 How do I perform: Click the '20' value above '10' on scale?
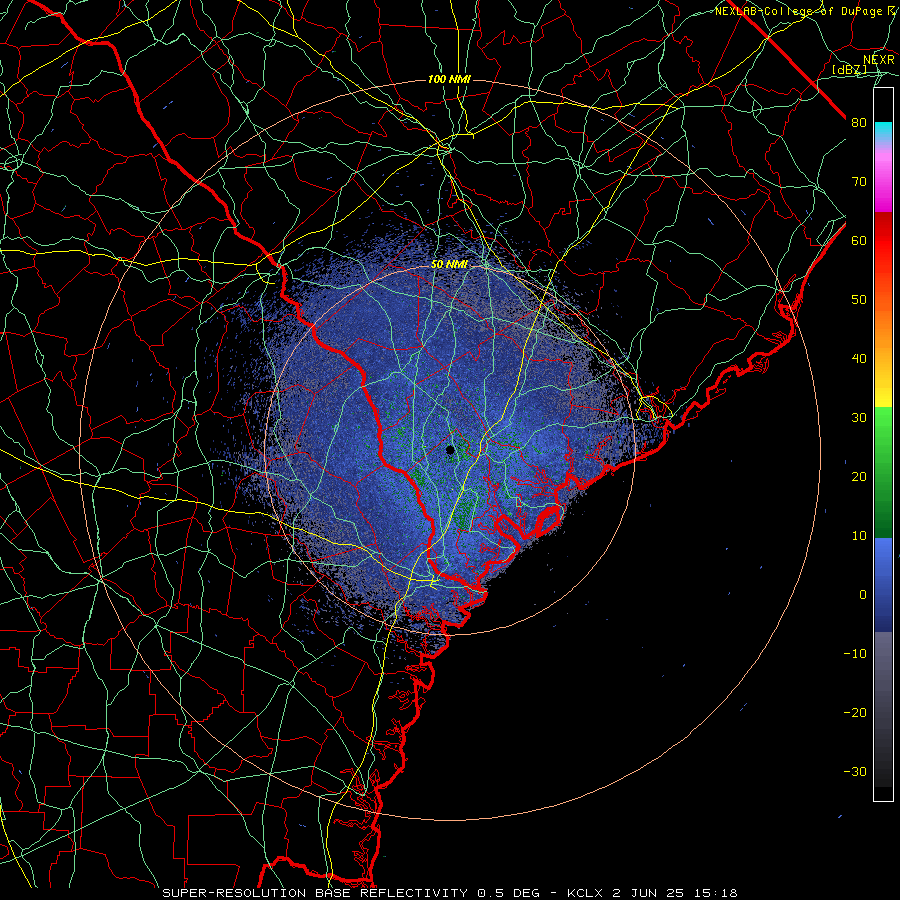(859, 477)
